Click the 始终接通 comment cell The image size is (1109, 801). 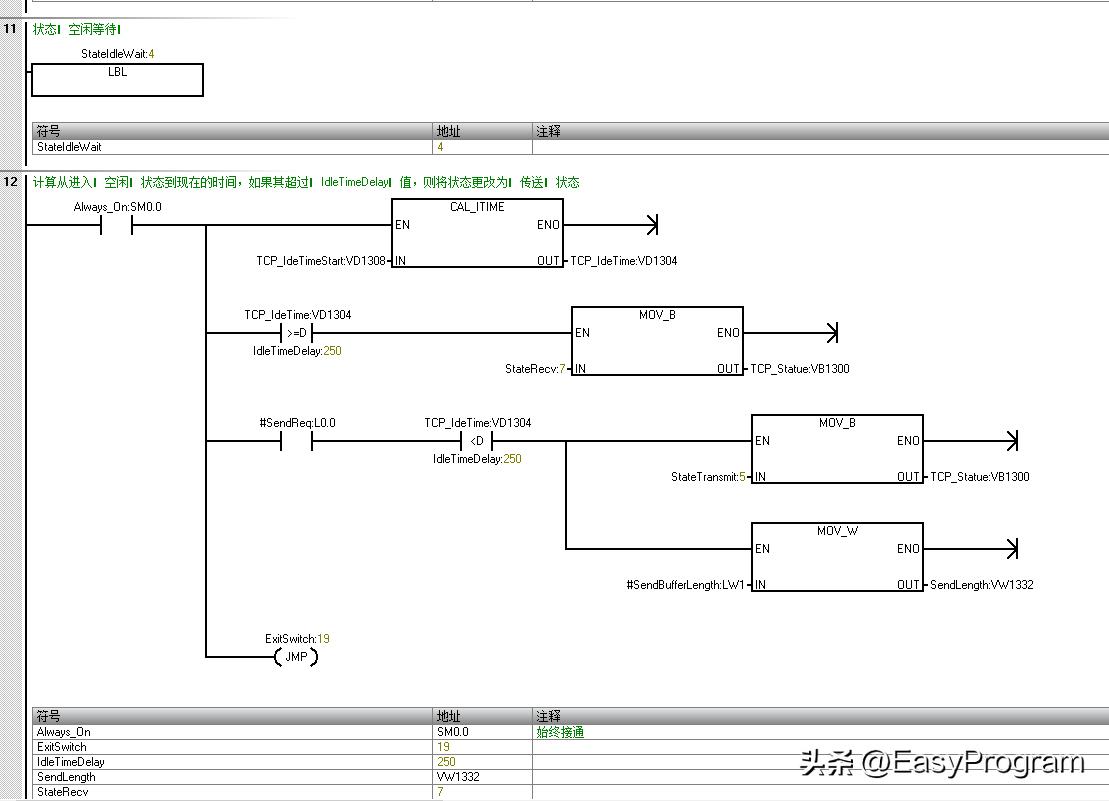tap(820, 732)
